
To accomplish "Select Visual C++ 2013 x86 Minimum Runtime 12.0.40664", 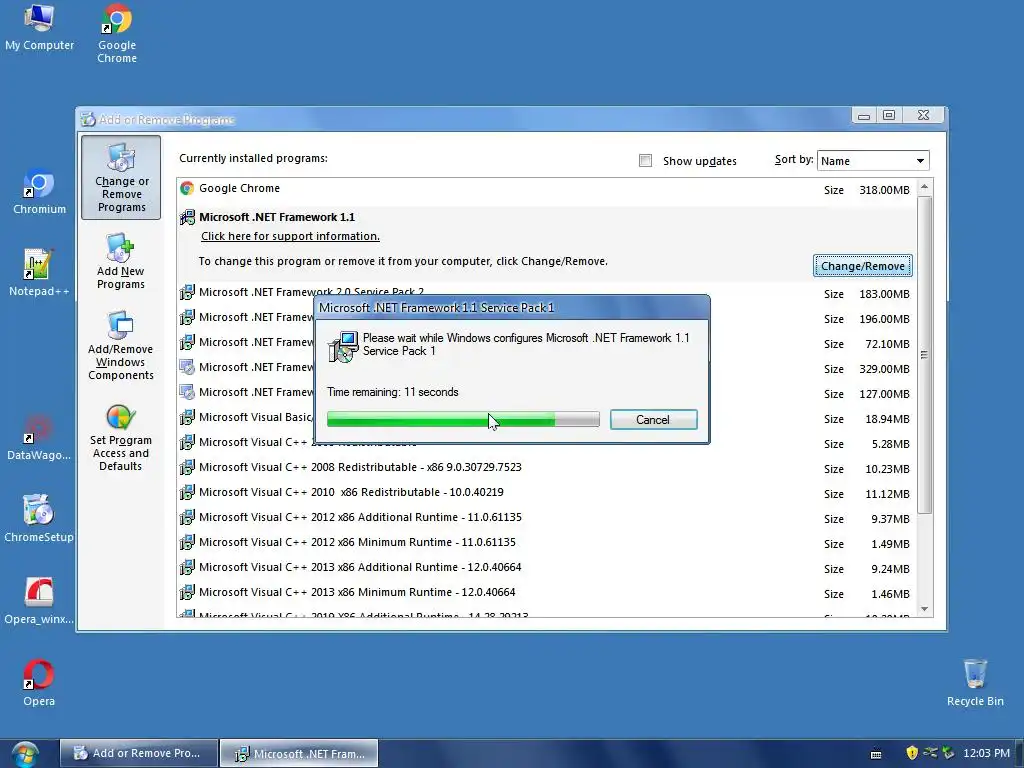I will (547, 593).
